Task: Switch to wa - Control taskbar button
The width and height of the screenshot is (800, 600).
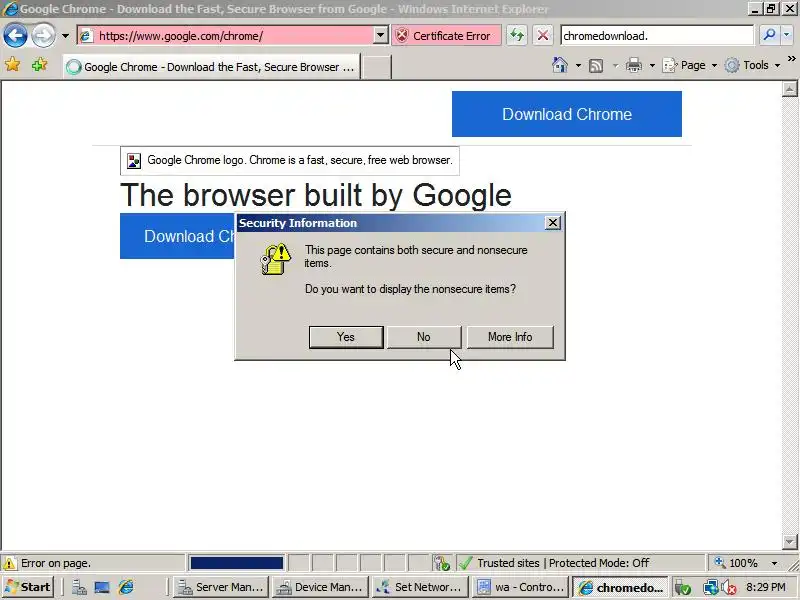Action: [520, 587]
